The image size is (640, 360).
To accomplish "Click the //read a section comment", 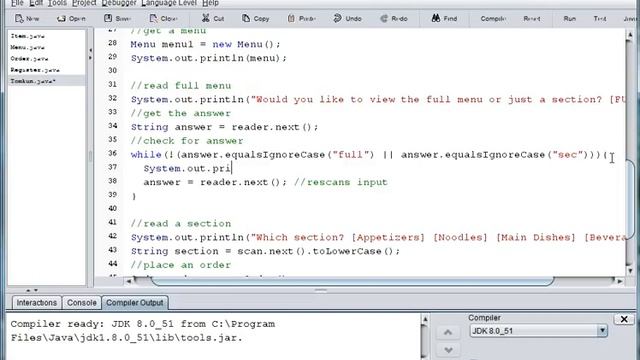I will point(181,224).
